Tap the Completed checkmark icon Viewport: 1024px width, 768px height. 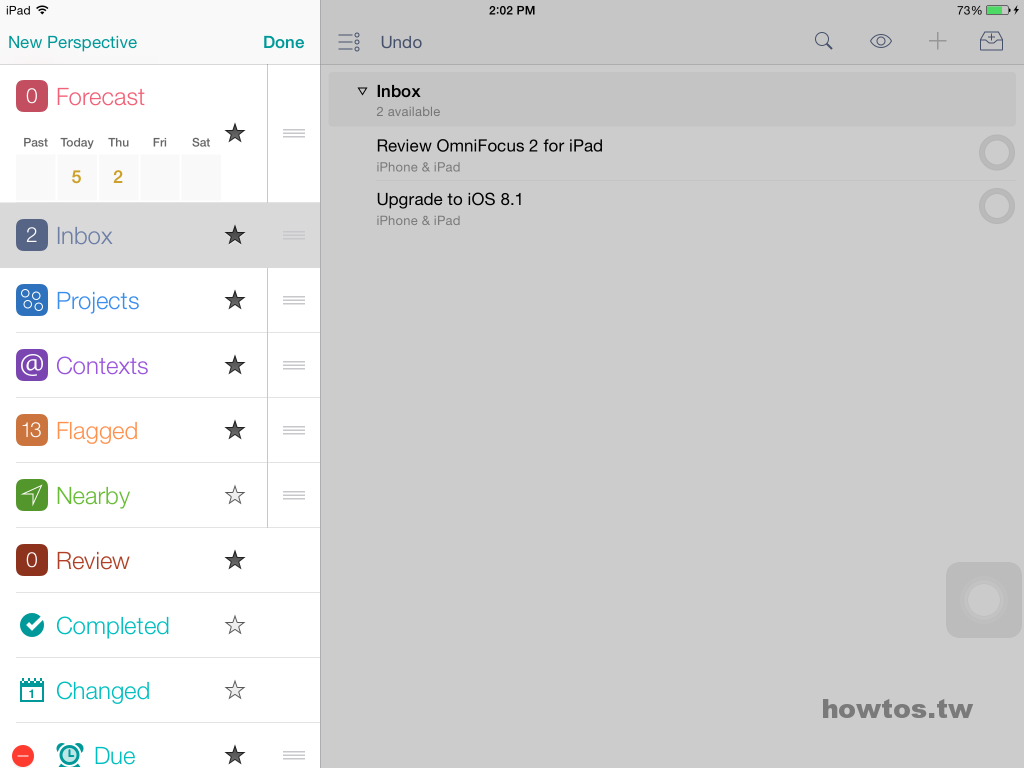[31, 625]
